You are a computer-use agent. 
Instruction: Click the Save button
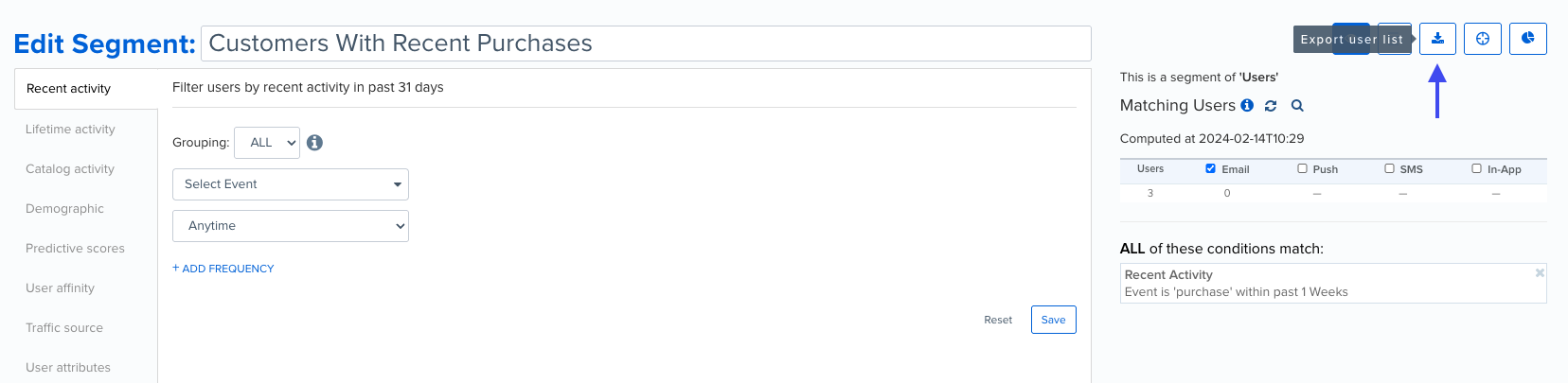[x=1054, y=320]
